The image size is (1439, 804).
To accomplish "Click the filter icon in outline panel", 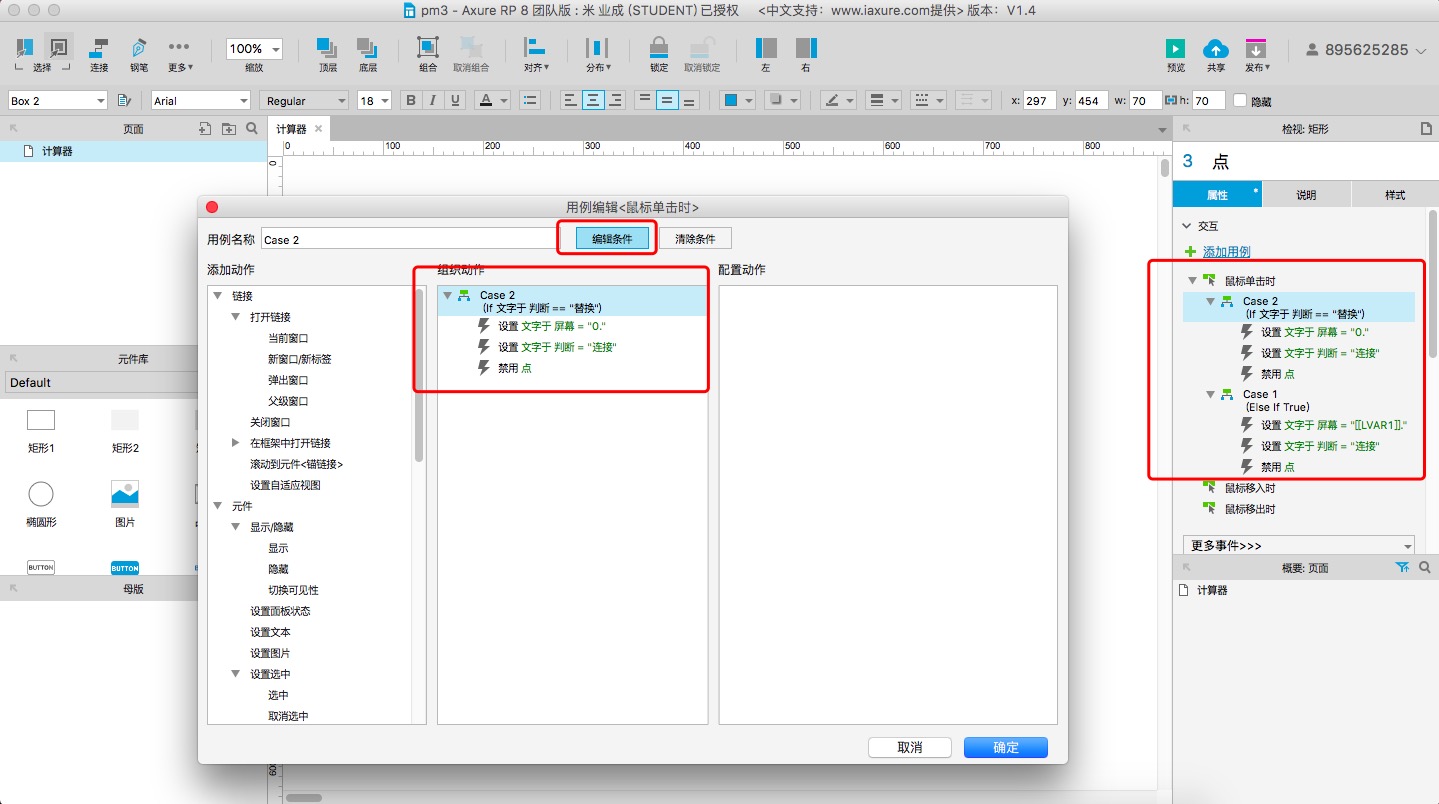I will click(x=1402, y=567).
